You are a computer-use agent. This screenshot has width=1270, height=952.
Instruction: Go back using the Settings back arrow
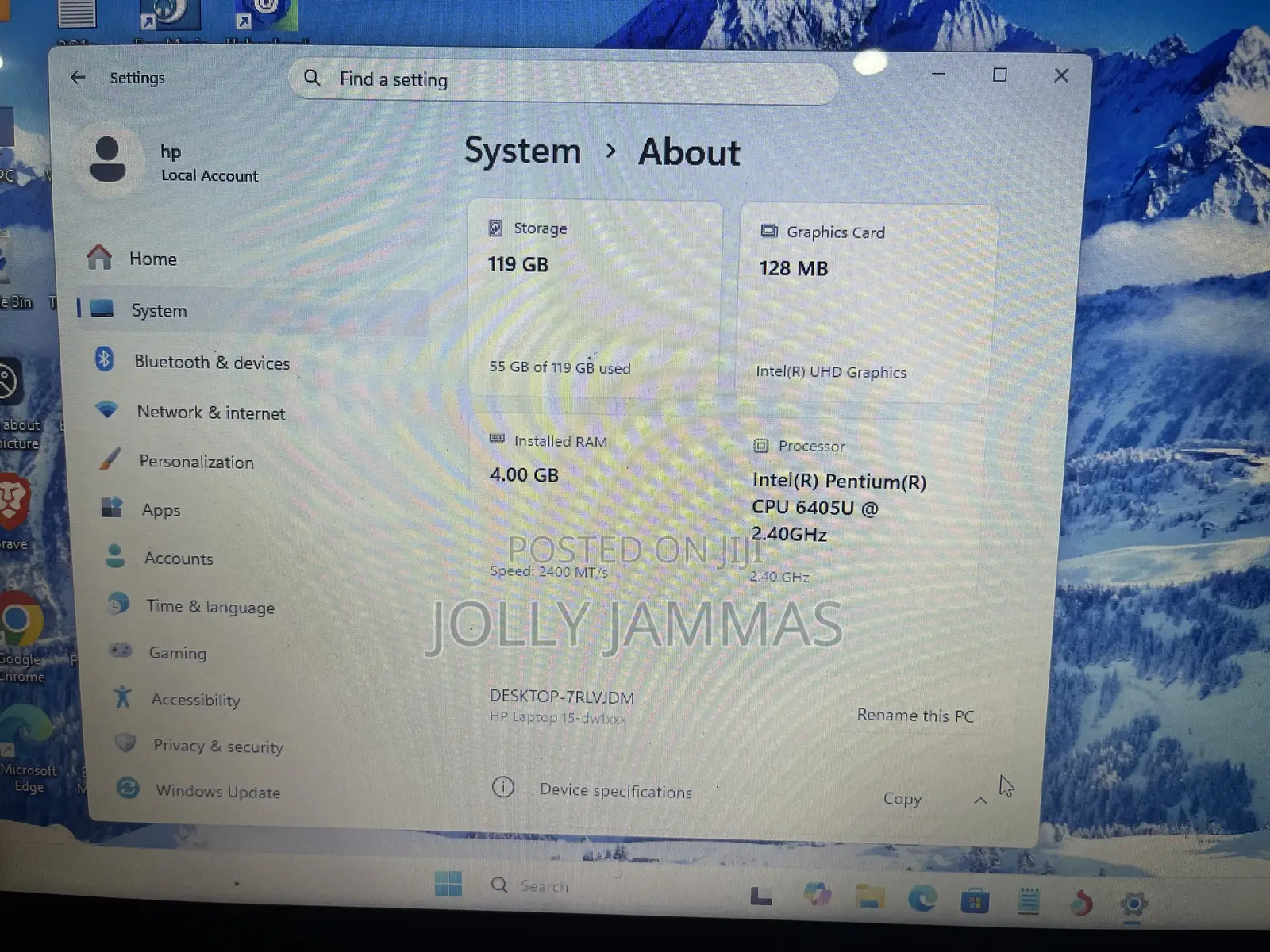pyautogui.click(x=78, y=77)
